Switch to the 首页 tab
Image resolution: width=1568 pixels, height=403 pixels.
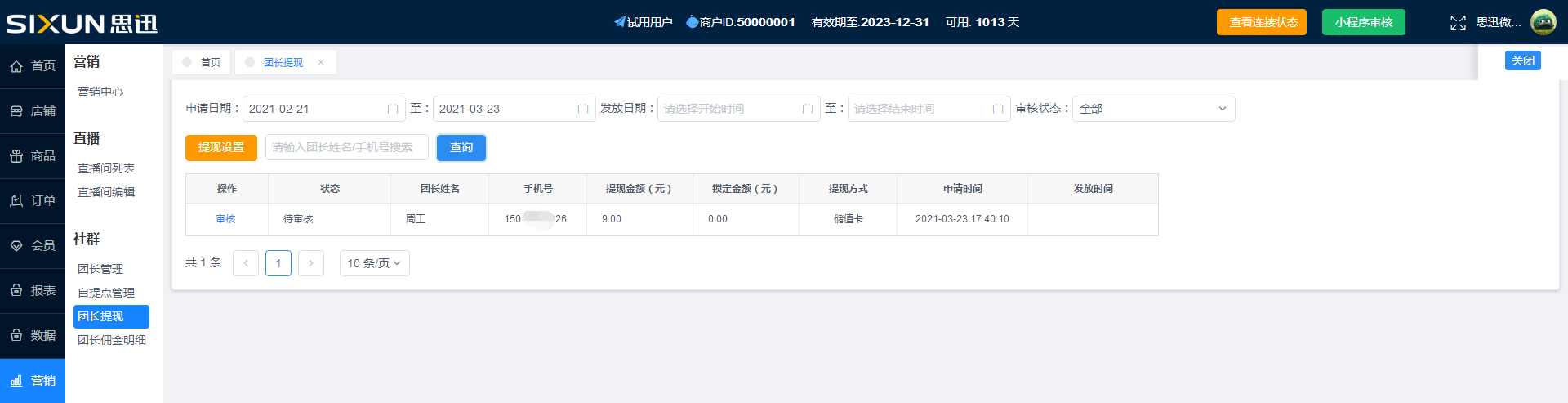click(203, 62)
